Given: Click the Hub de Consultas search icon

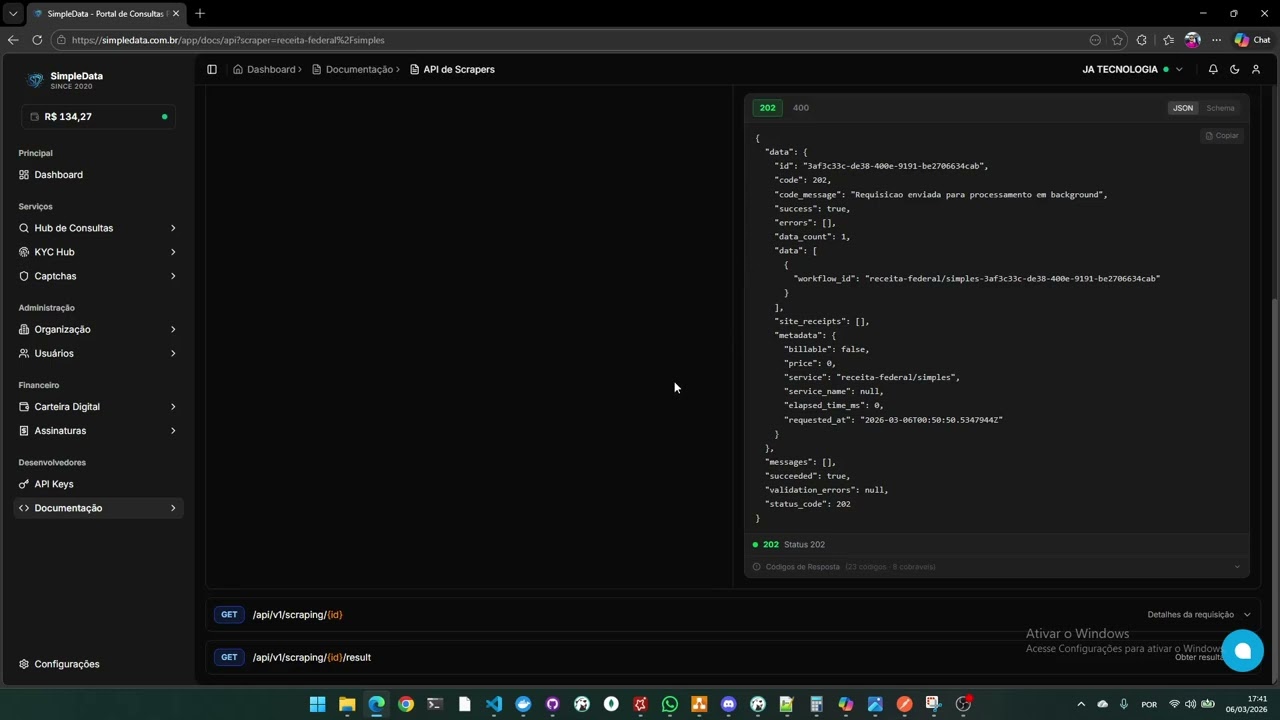Looking at the screenshot, I should [x=24, y=228].
